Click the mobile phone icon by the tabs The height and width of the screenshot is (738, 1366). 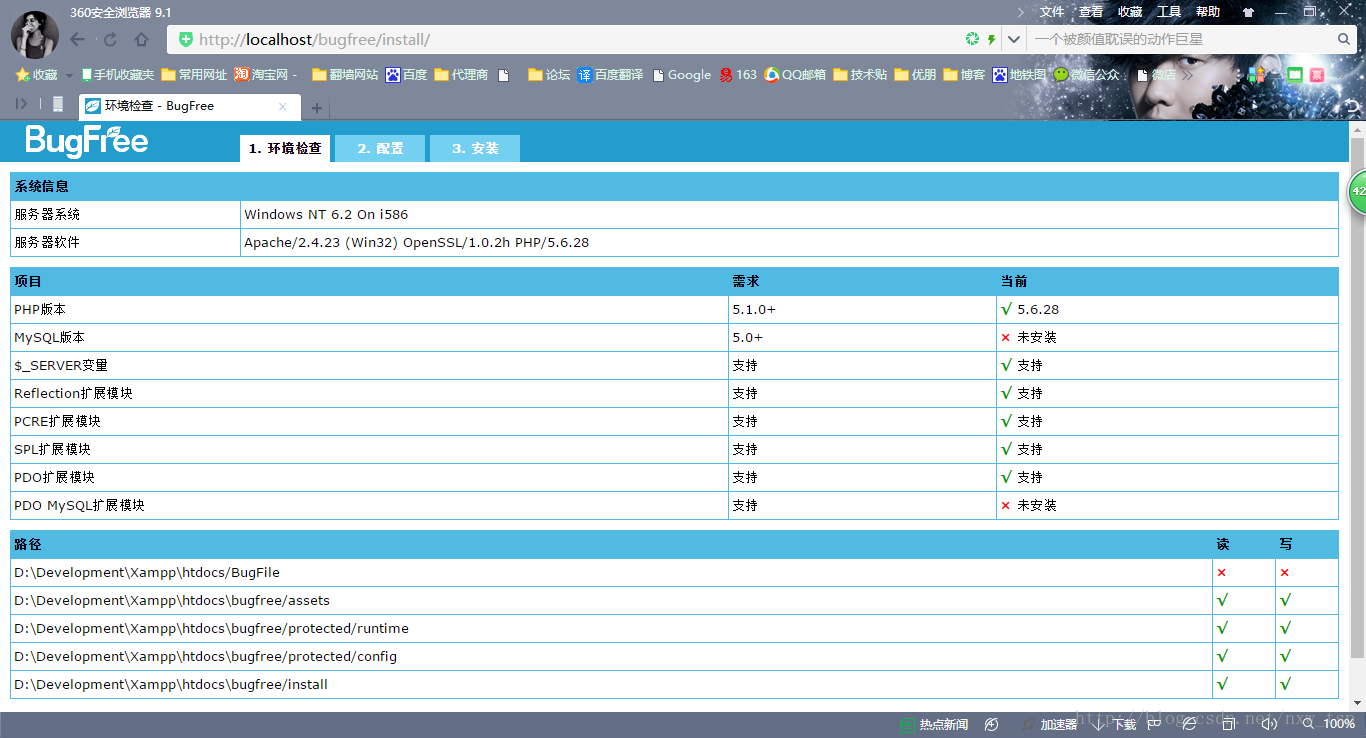(58, 104)
